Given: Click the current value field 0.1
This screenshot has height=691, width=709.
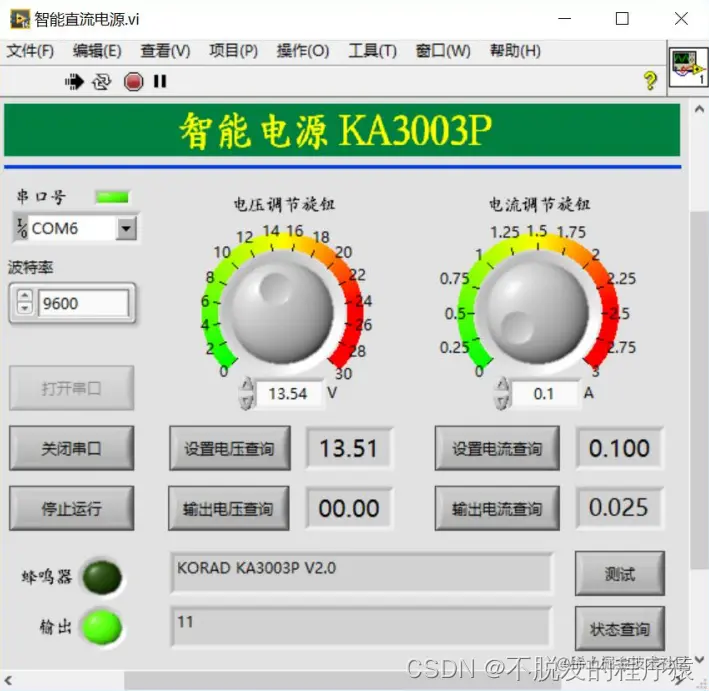Looking at the screenshot, I should pyautogui.click(x=544, y=393).
